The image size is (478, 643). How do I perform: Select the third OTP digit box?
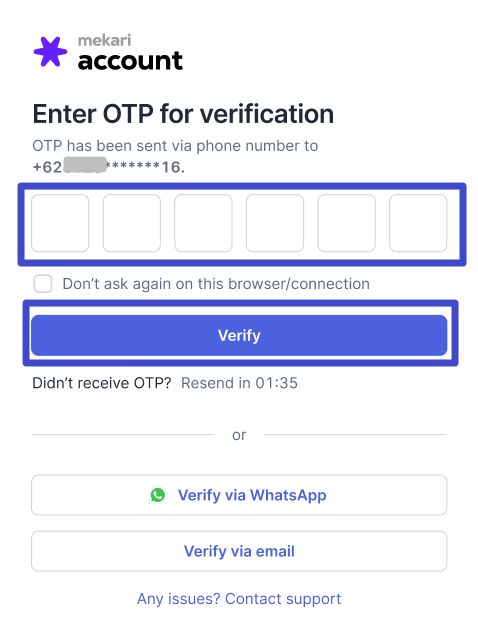tap(203, 223)
